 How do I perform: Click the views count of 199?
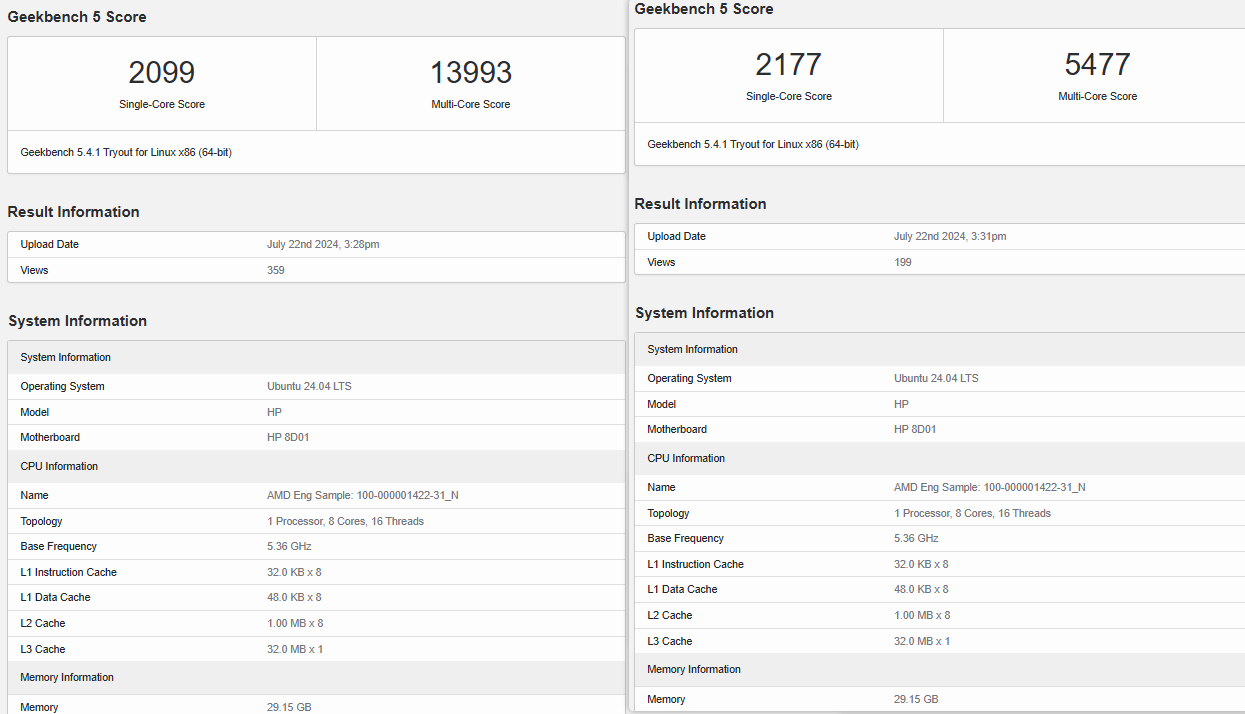pos(902,262)
